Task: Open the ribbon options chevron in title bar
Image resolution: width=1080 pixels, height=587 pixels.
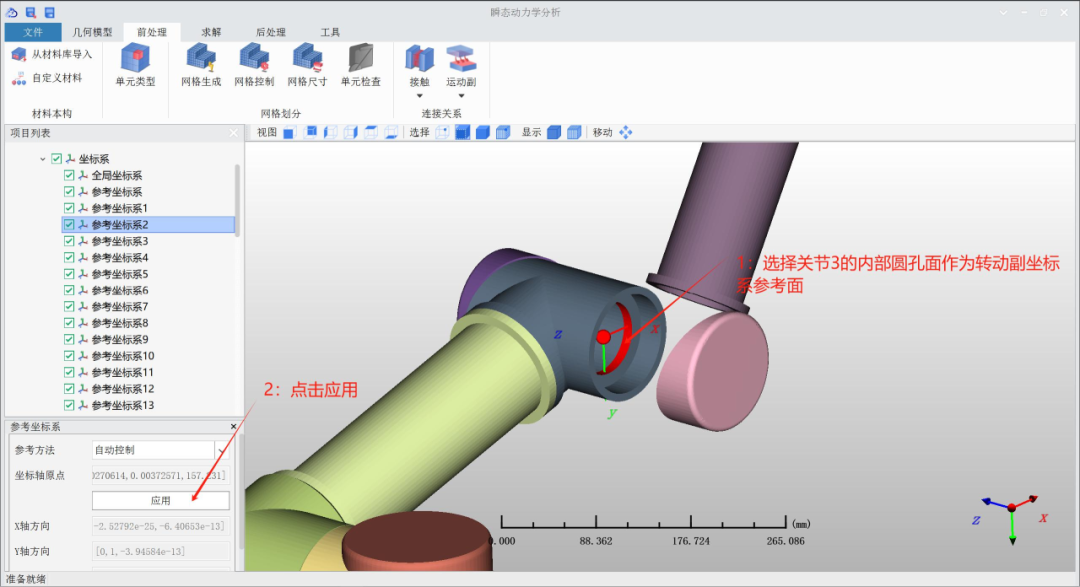Action: coord(1003,12)
